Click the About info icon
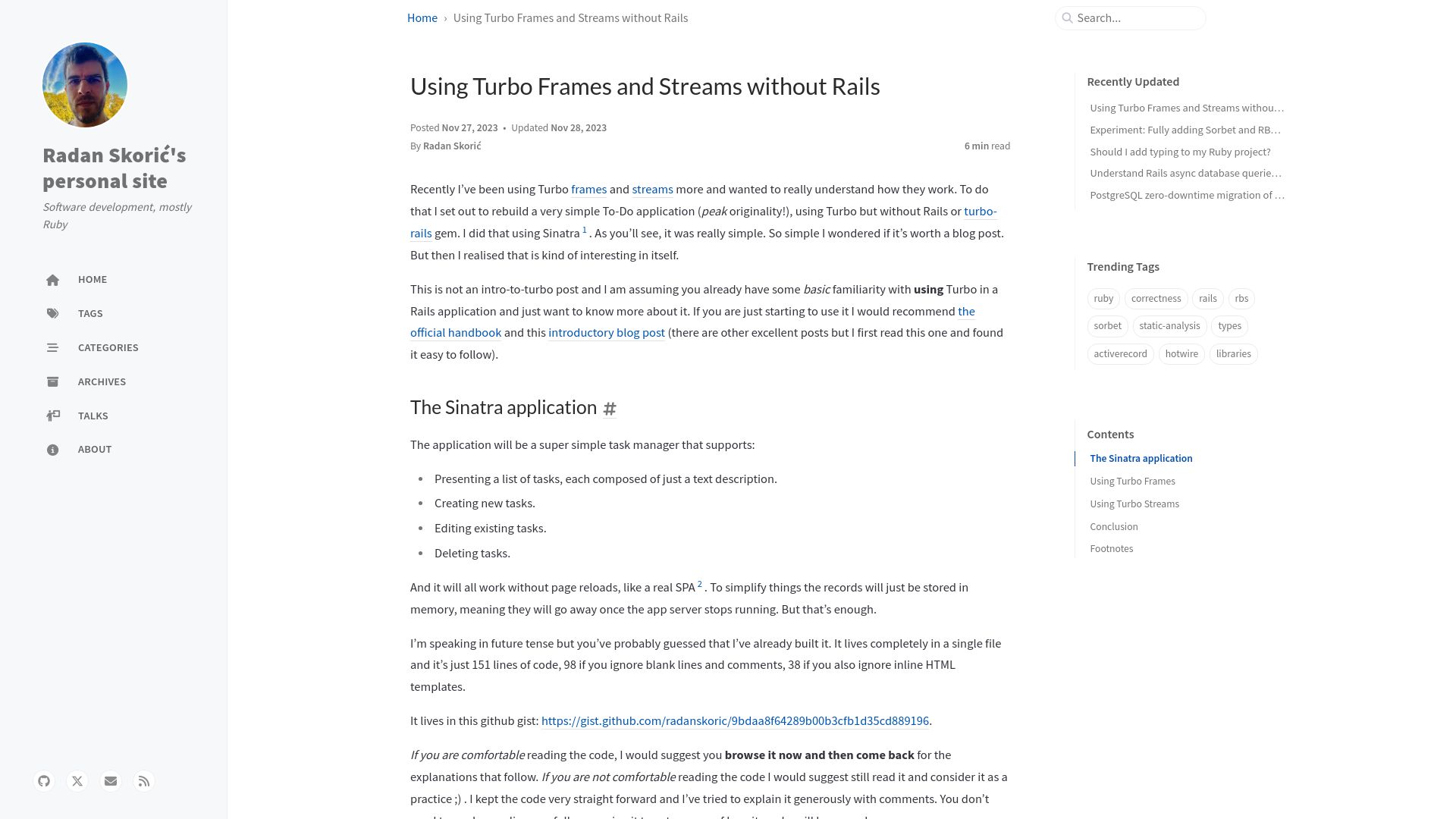Image resolution: width=1456 pixels, height=819 pixels. pyautogui.click(x=52, y=450)
